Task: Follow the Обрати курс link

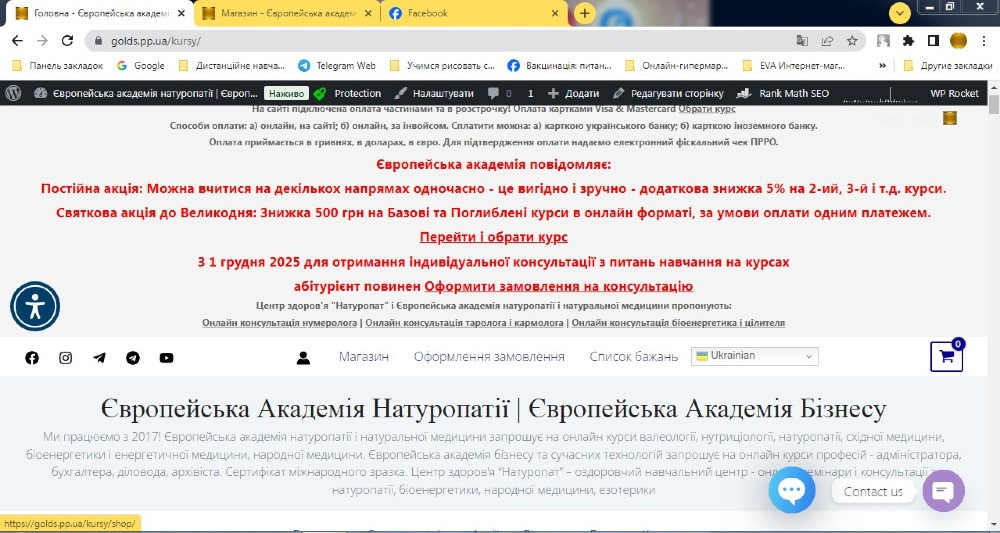Action: pyautogui.click(x=707, y=109)
